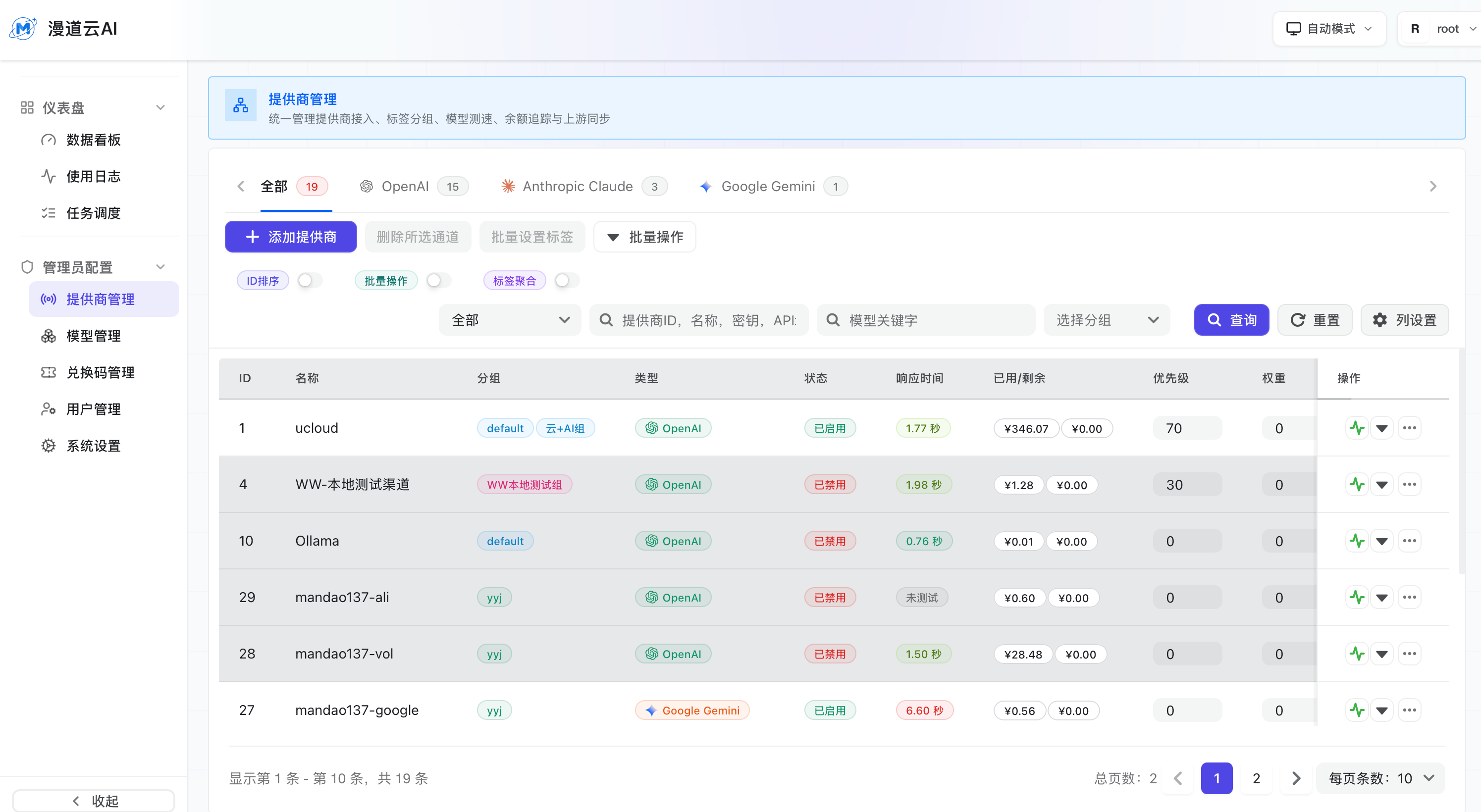Image resolution: width=1481 pixels, height=812 pixels.
Task: Expand WW-本地测试渠道 row dropdown arrow
Action: tap(1381, 484)
